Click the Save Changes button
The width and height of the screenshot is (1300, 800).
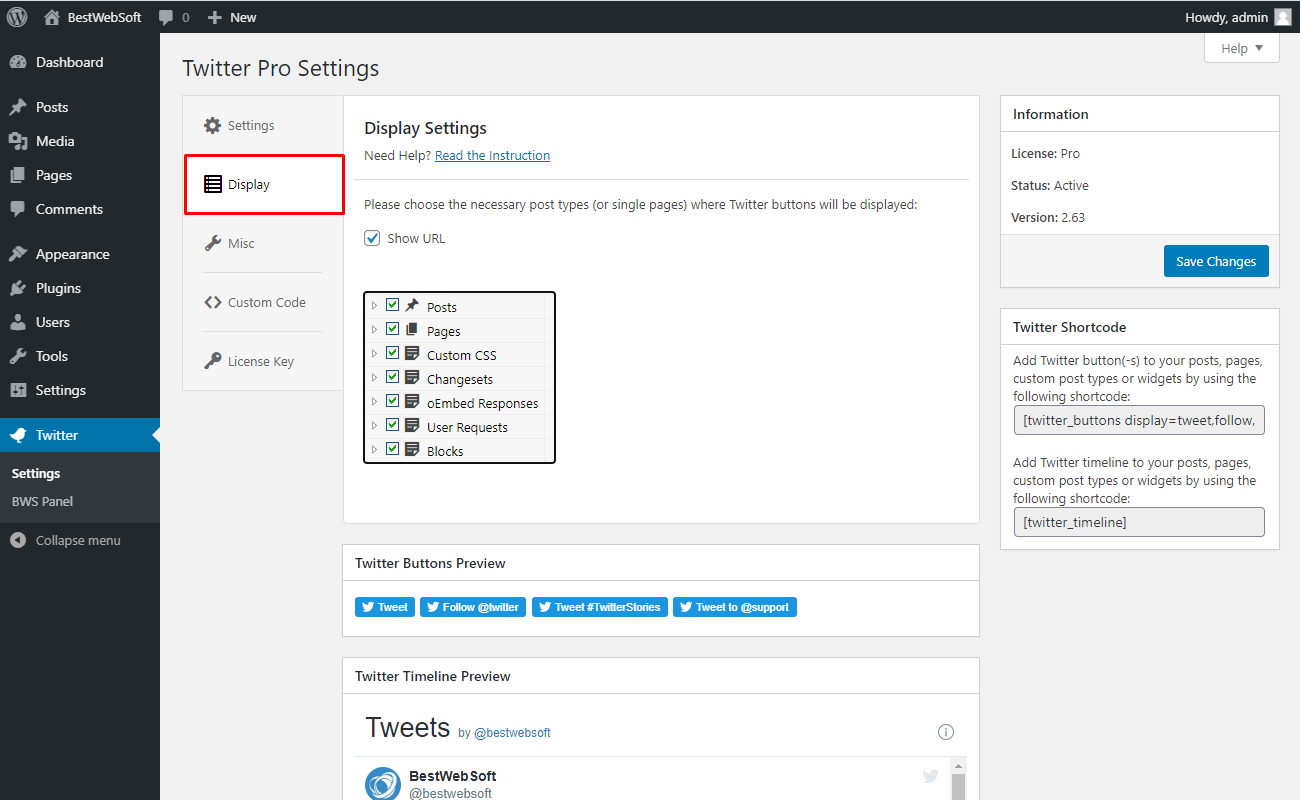pos(1216,261)
